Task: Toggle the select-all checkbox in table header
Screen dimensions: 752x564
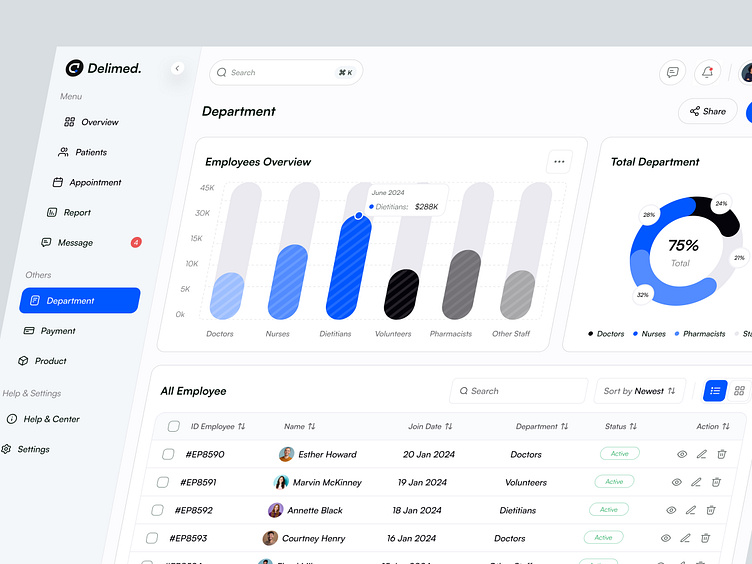Action: click(x=174, y=426)
